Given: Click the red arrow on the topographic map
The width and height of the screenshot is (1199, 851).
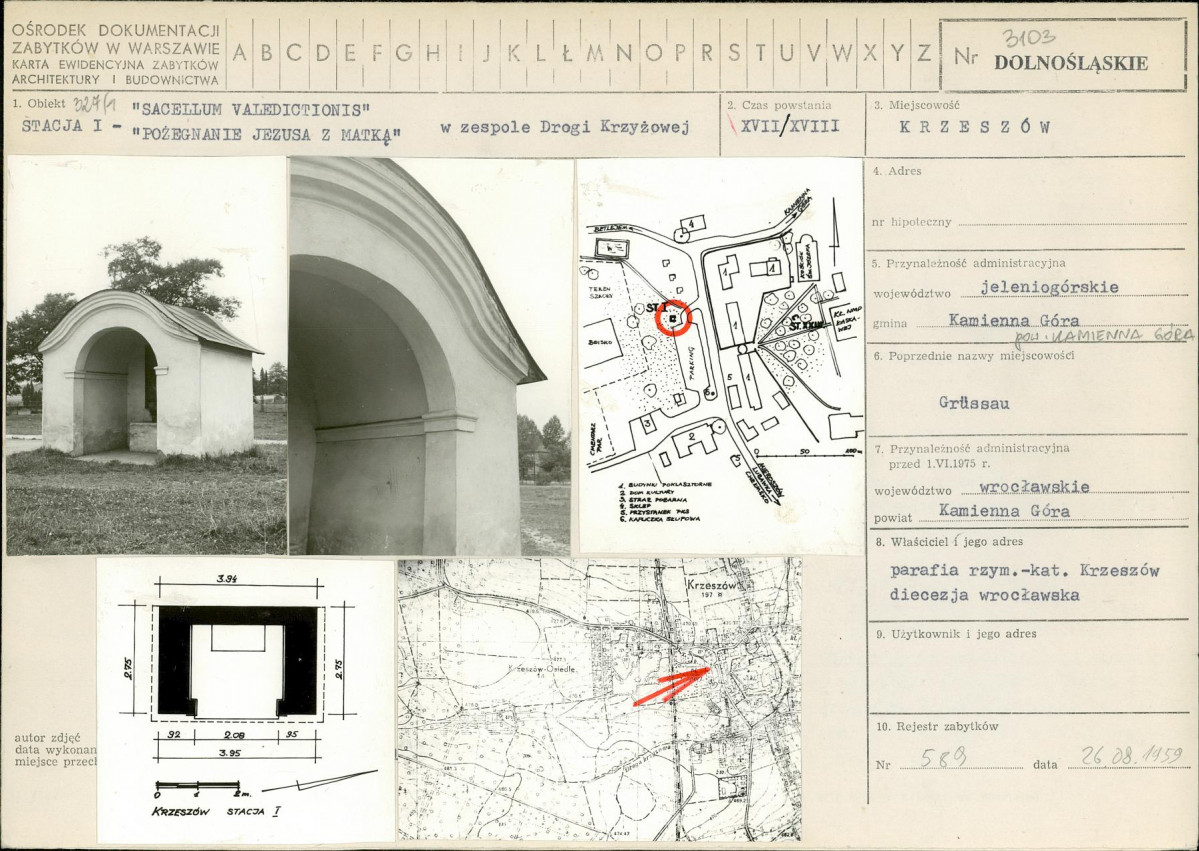Looking at the screenshot, I should pyautogui.click(x=672, y=684).
